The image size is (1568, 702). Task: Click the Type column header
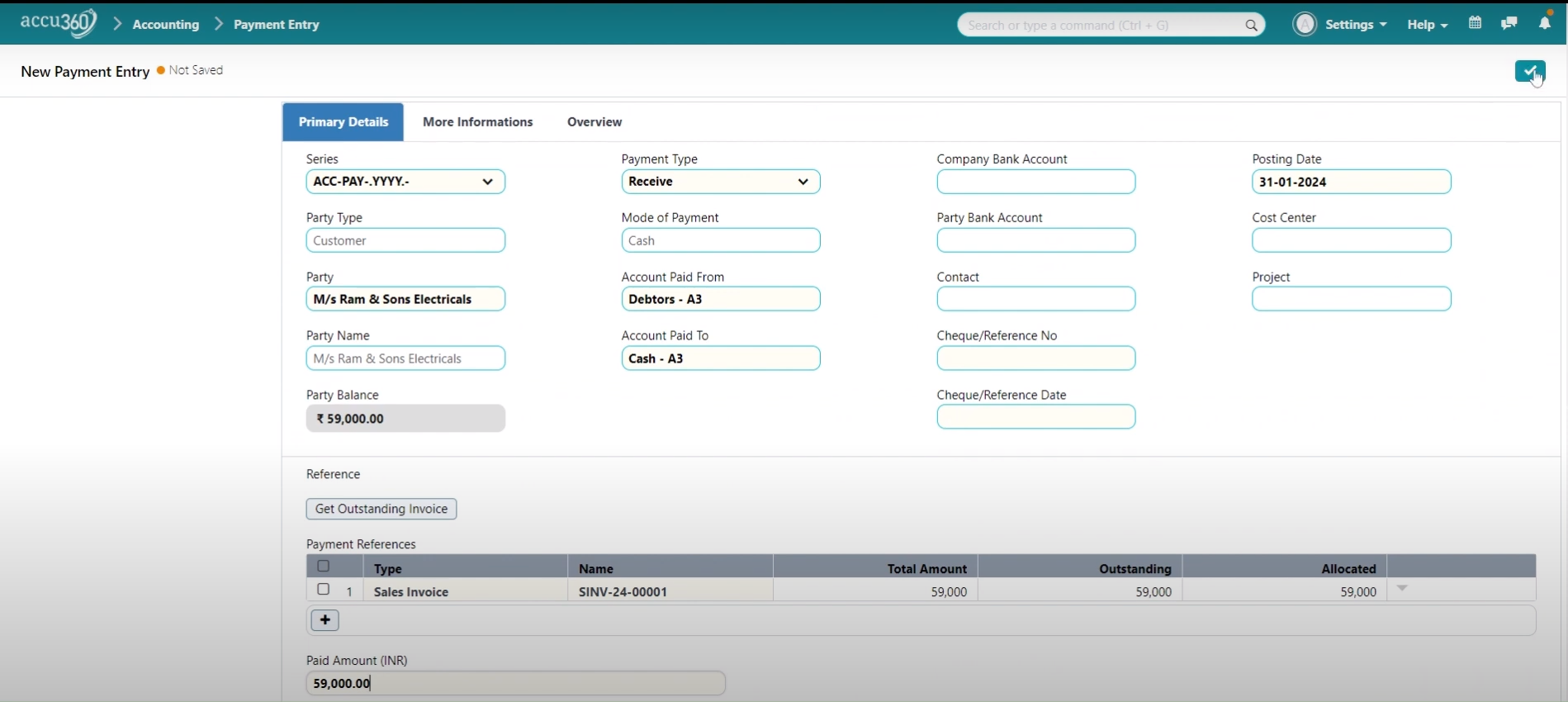tap(465, 568)
